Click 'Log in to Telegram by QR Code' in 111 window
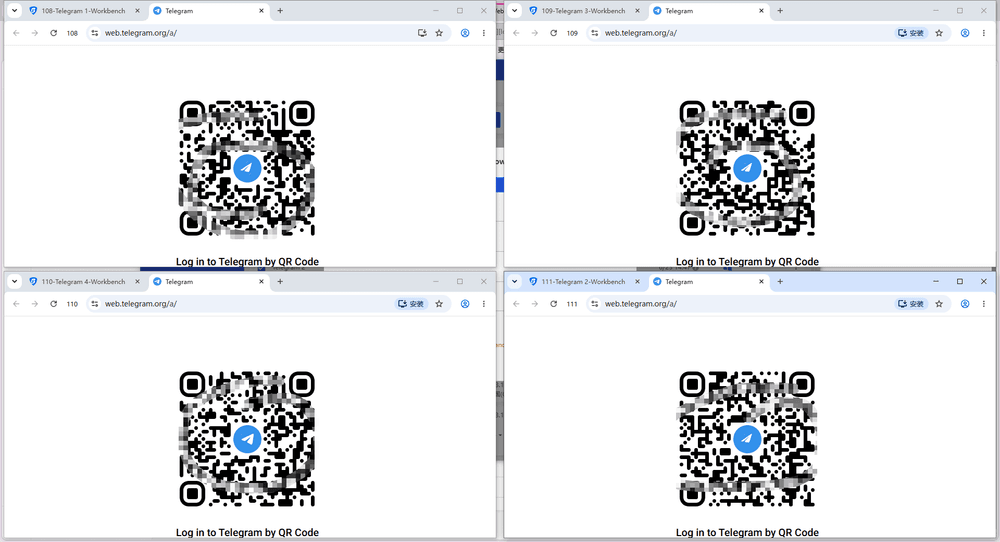This screenshot has width=1000, height=542. pyautogui.click(x=747, y=532)
